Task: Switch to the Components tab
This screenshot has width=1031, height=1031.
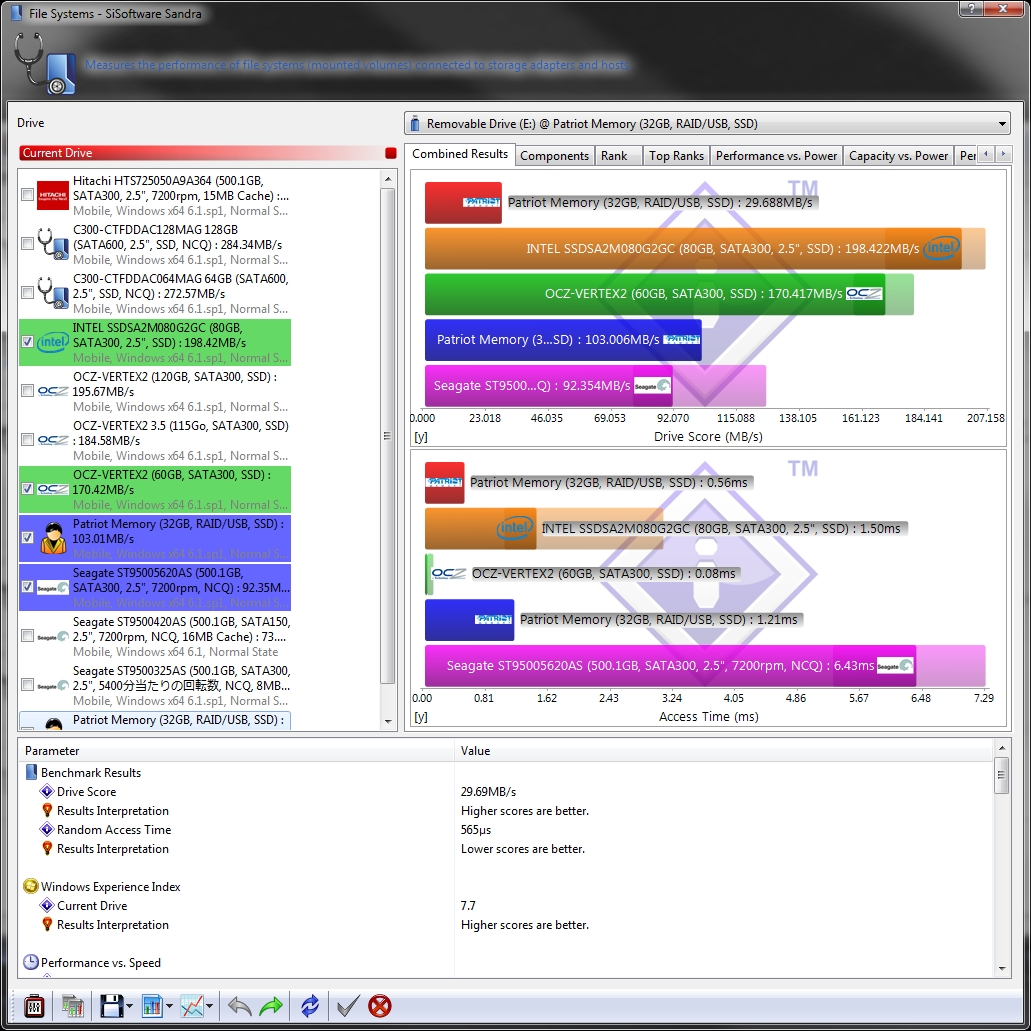Action: point(554,156)
